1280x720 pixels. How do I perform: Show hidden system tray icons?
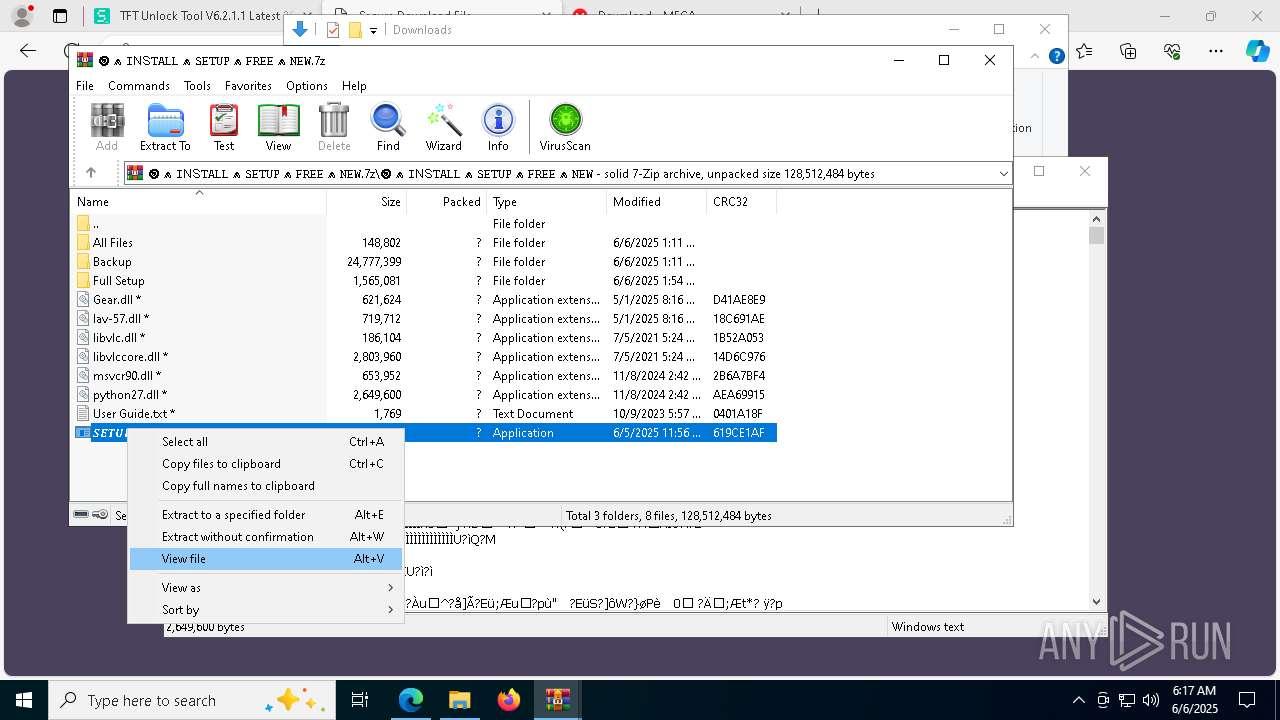pos(1078,700)
